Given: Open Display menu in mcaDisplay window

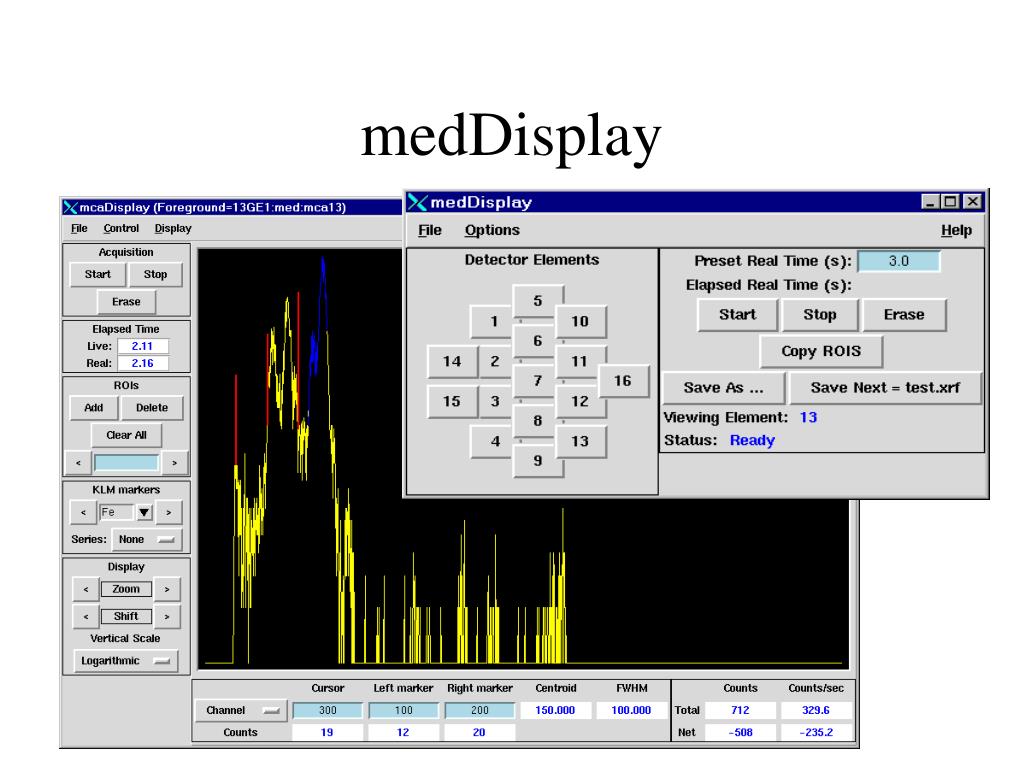Looking at the screenshot, I should pyautogui.click(x=173, y=229).
